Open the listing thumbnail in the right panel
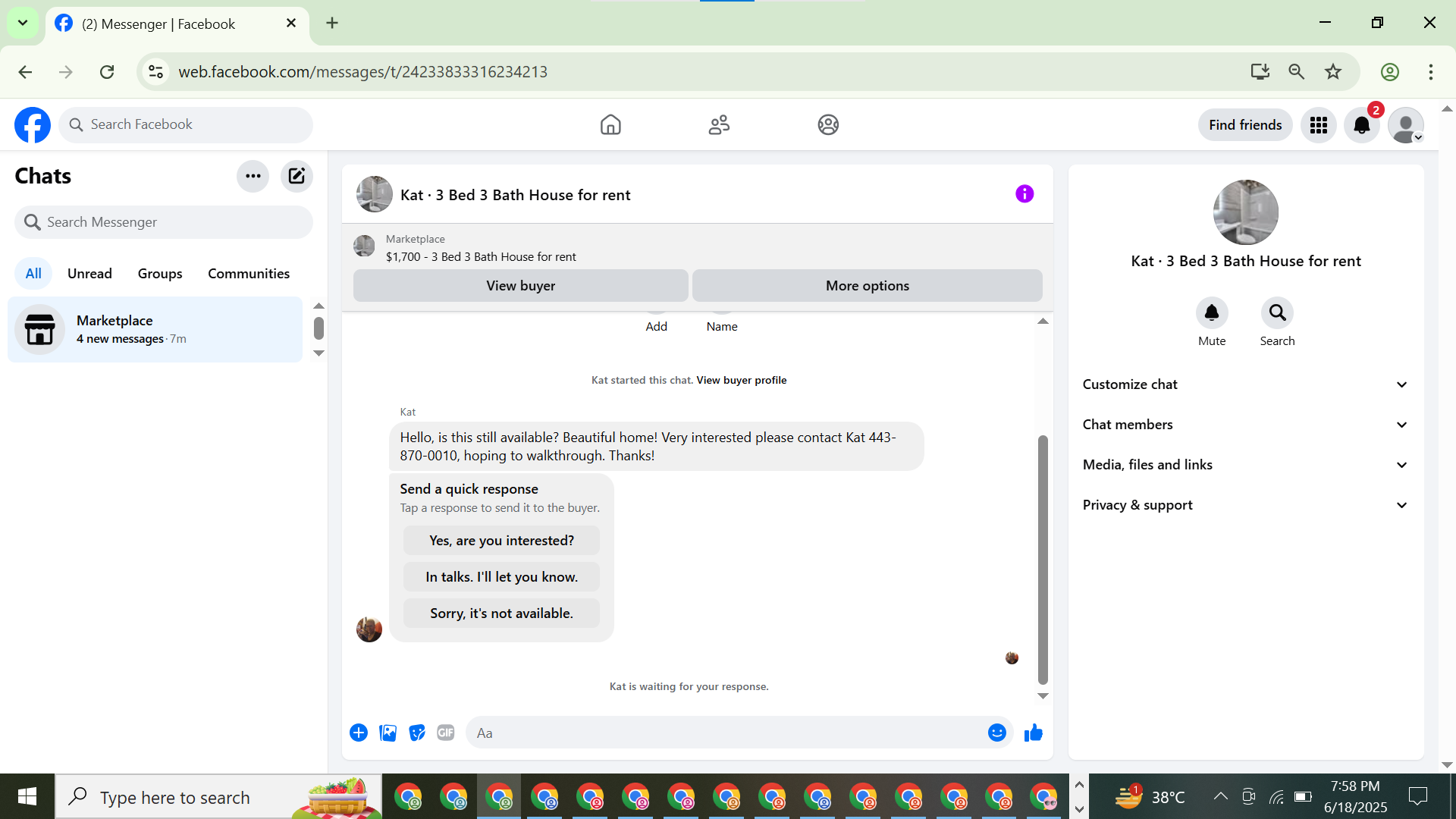 [1245, 212]
